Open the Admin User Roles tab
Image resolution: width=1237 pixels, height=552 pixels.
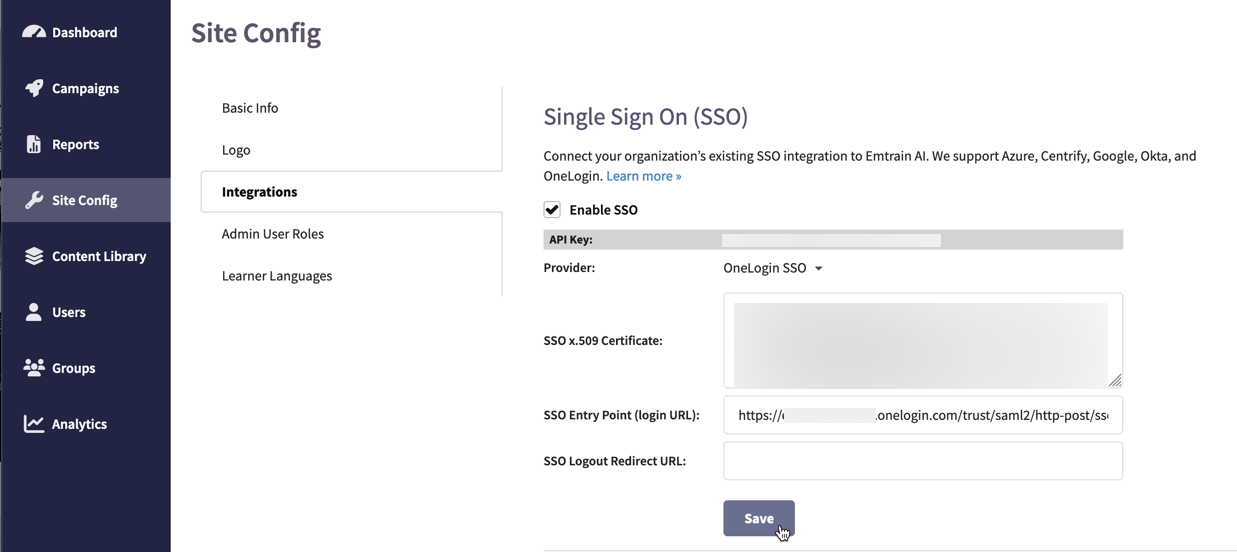click(x=272, y=234)
